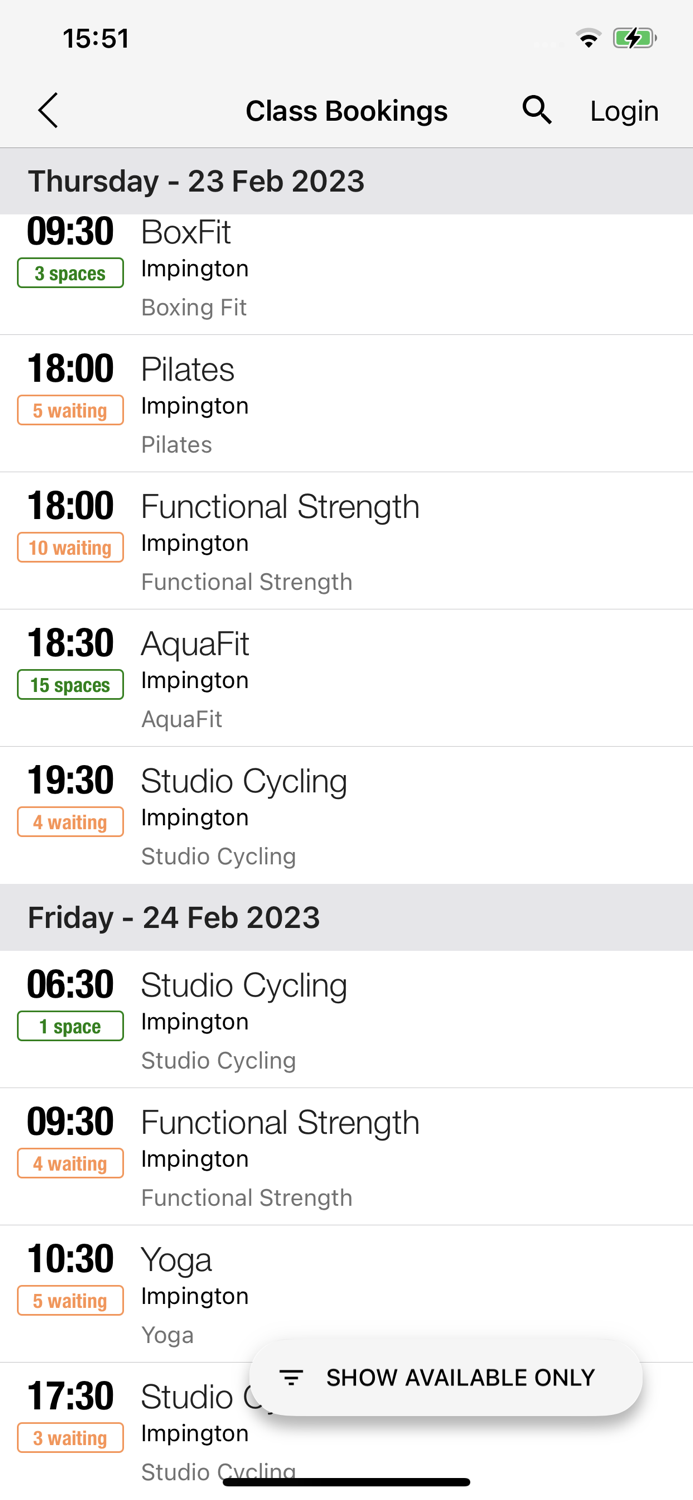Open the search icon in the header
The height and width of the screenshot is (1500, 693).
(537, 110)
